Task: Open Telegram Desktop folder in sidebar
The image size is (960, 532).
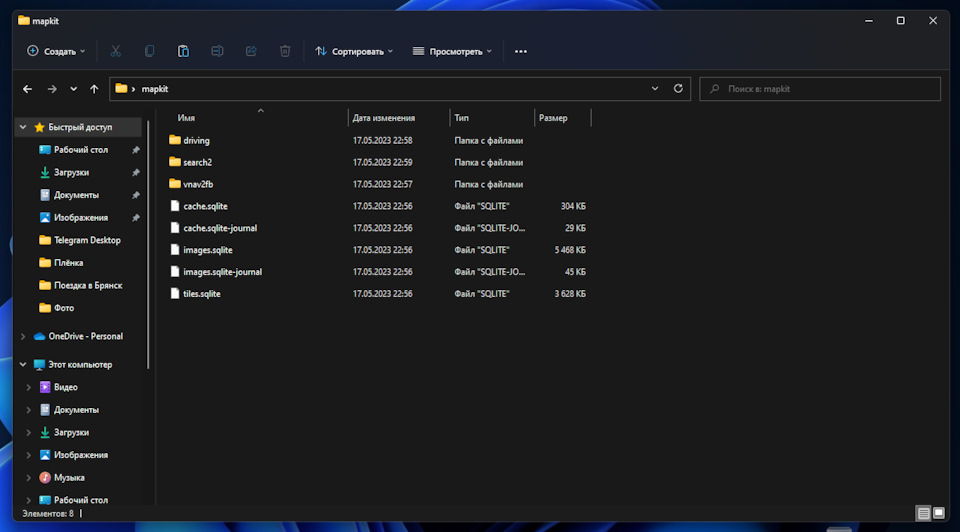Action: click(87, 241)
